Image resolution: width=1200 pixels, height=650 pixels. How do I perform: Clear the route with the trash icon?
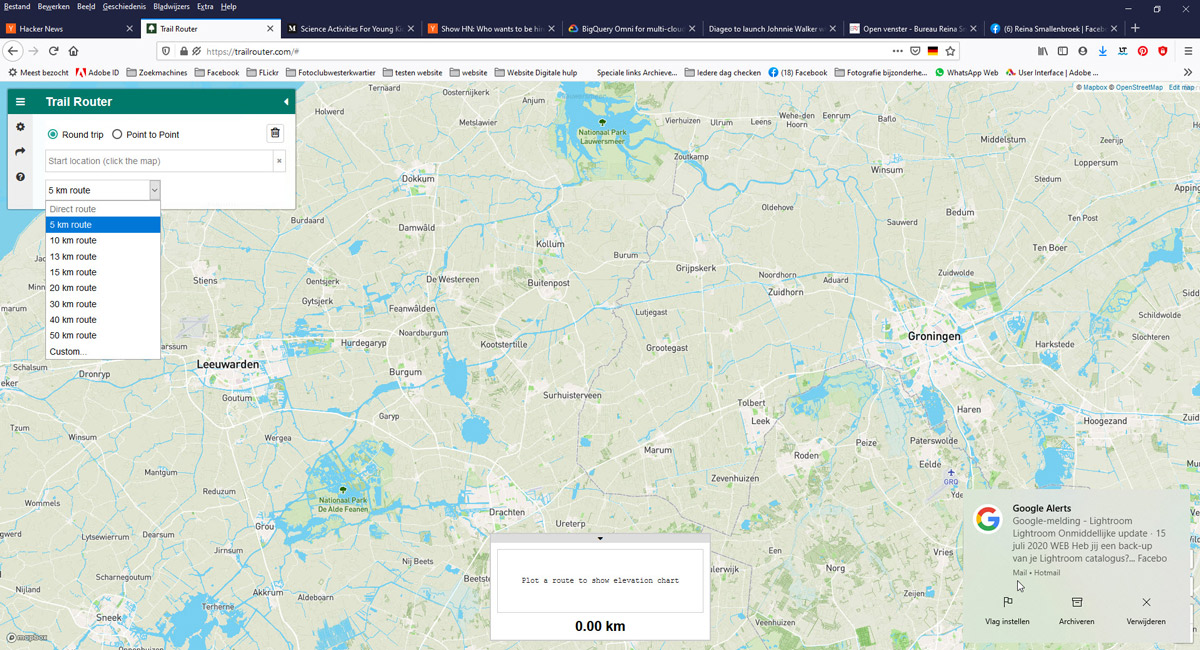[276, 134]
